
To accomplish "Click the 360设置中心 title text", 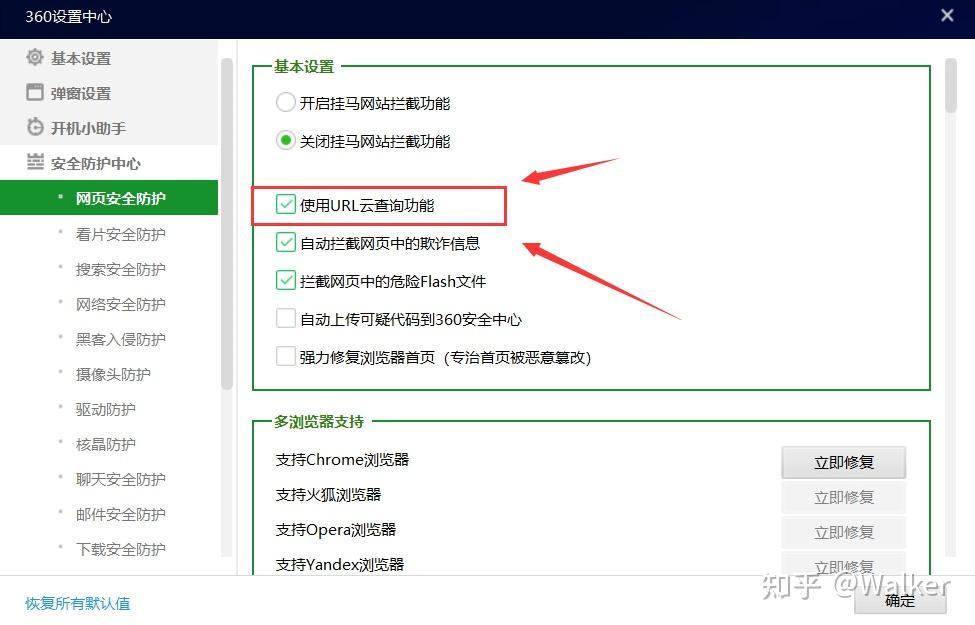I will (x=68, y=17).
